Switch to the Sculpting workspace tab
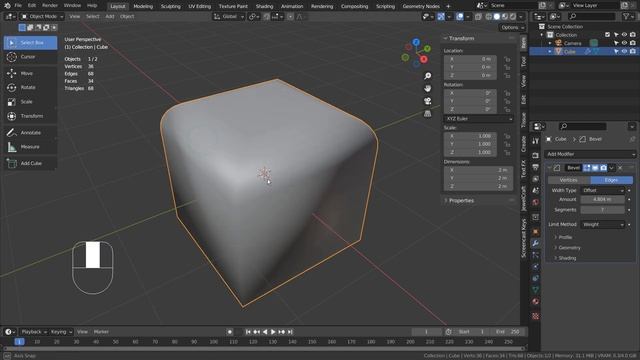640x360 pixels. [x=170, y=6]
